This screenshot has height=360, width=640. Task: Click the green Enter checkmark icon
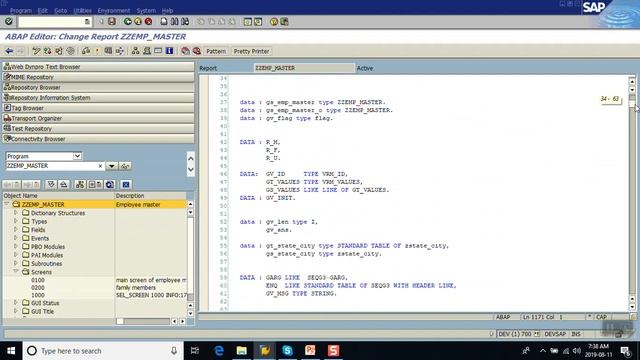tap(9, 21)
